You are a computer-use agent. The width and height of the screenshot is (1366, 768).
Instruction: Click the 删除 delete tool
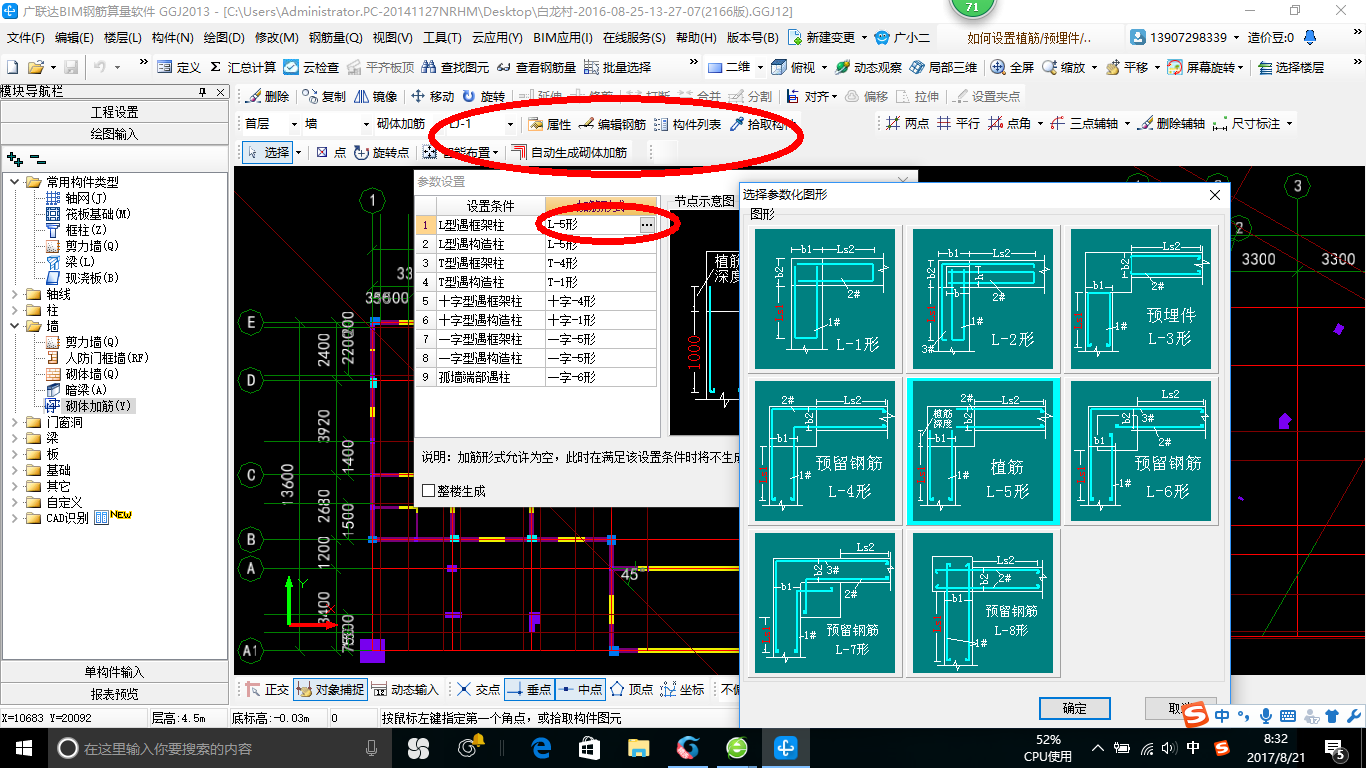click(x=267, y=96)
